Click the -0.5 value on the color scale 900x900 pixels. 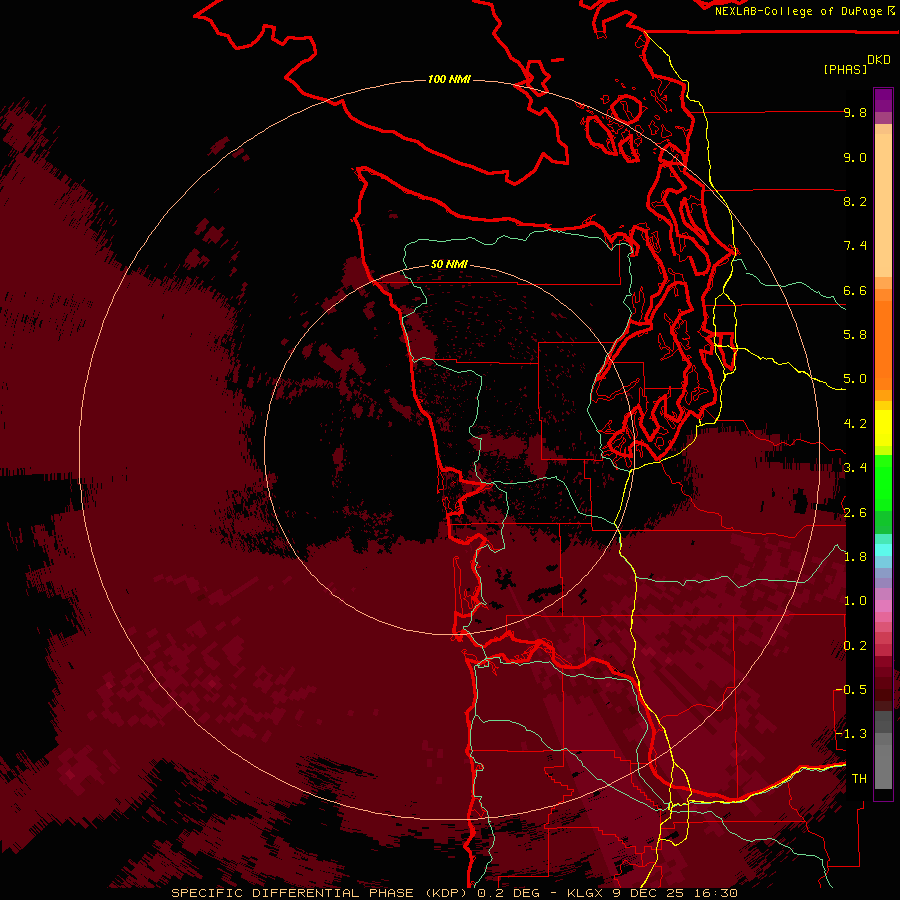851,690
